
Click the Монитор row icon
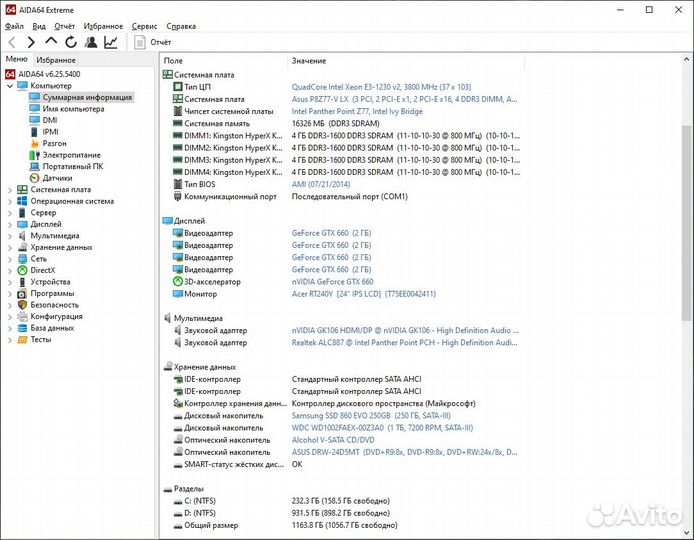[177, 293]
